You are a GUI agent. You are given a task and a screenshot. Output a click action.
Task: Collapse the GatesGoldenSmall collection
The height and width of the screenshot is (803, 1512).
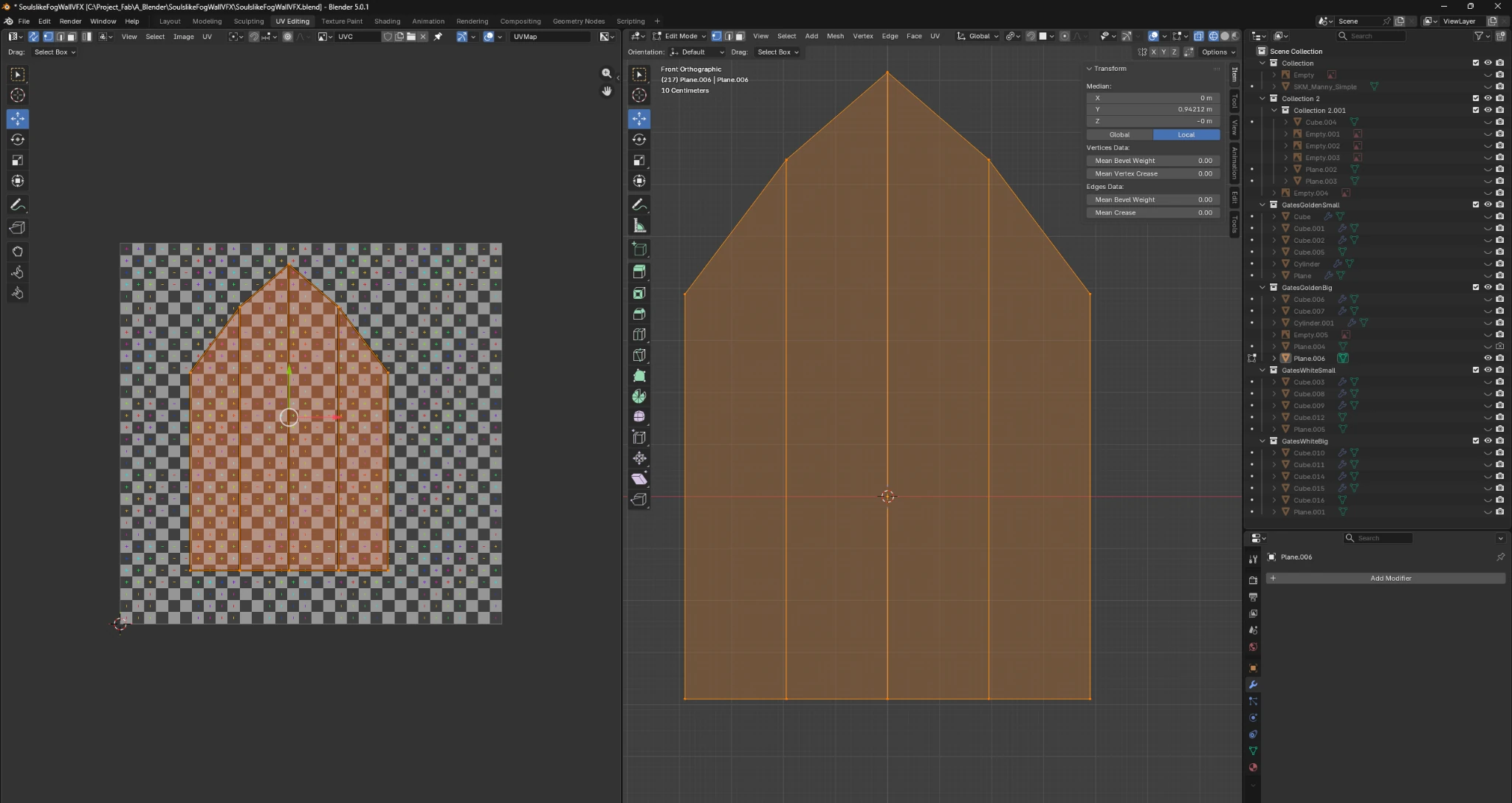click(1262, 204)
